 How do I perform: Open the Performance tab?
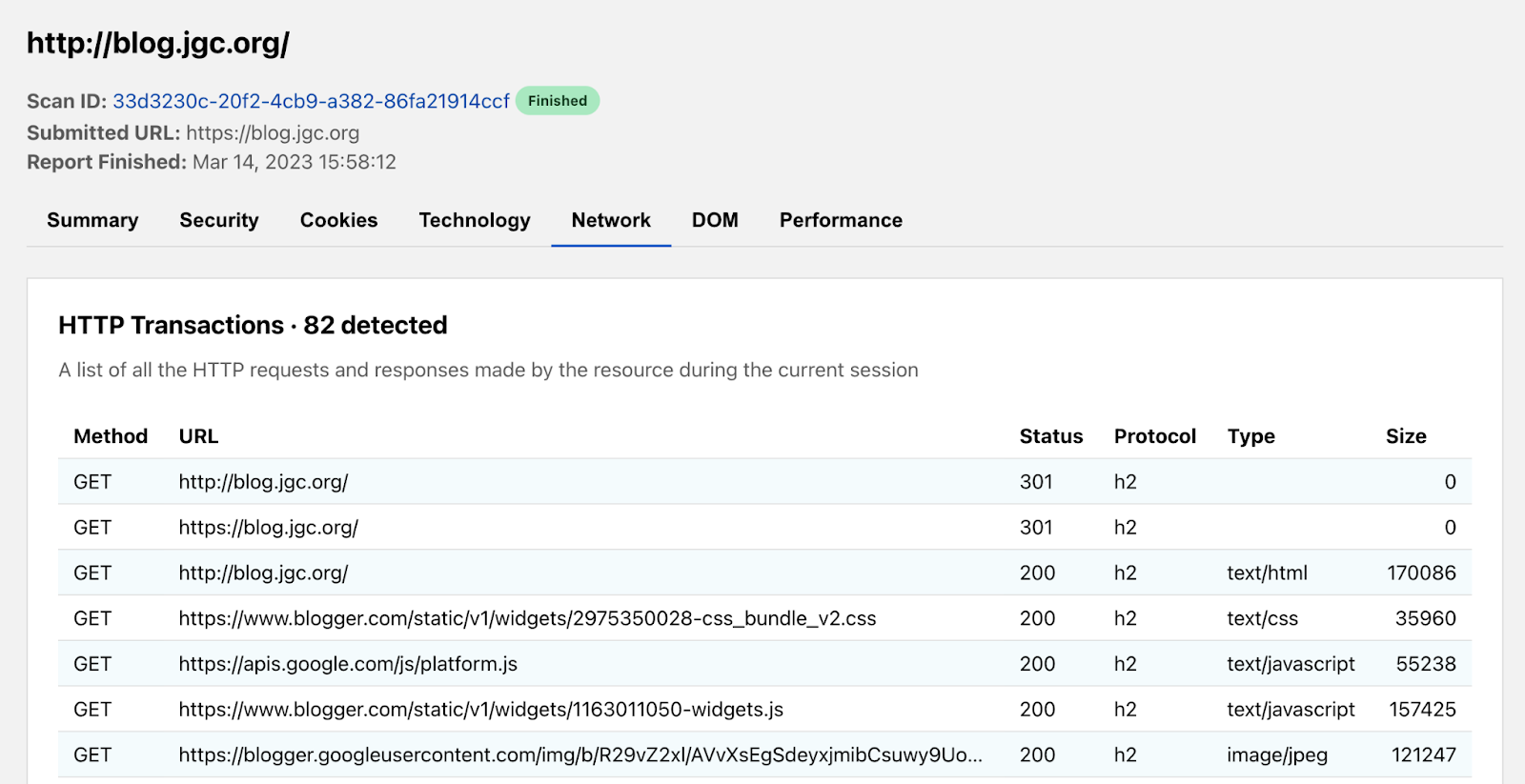841,220
